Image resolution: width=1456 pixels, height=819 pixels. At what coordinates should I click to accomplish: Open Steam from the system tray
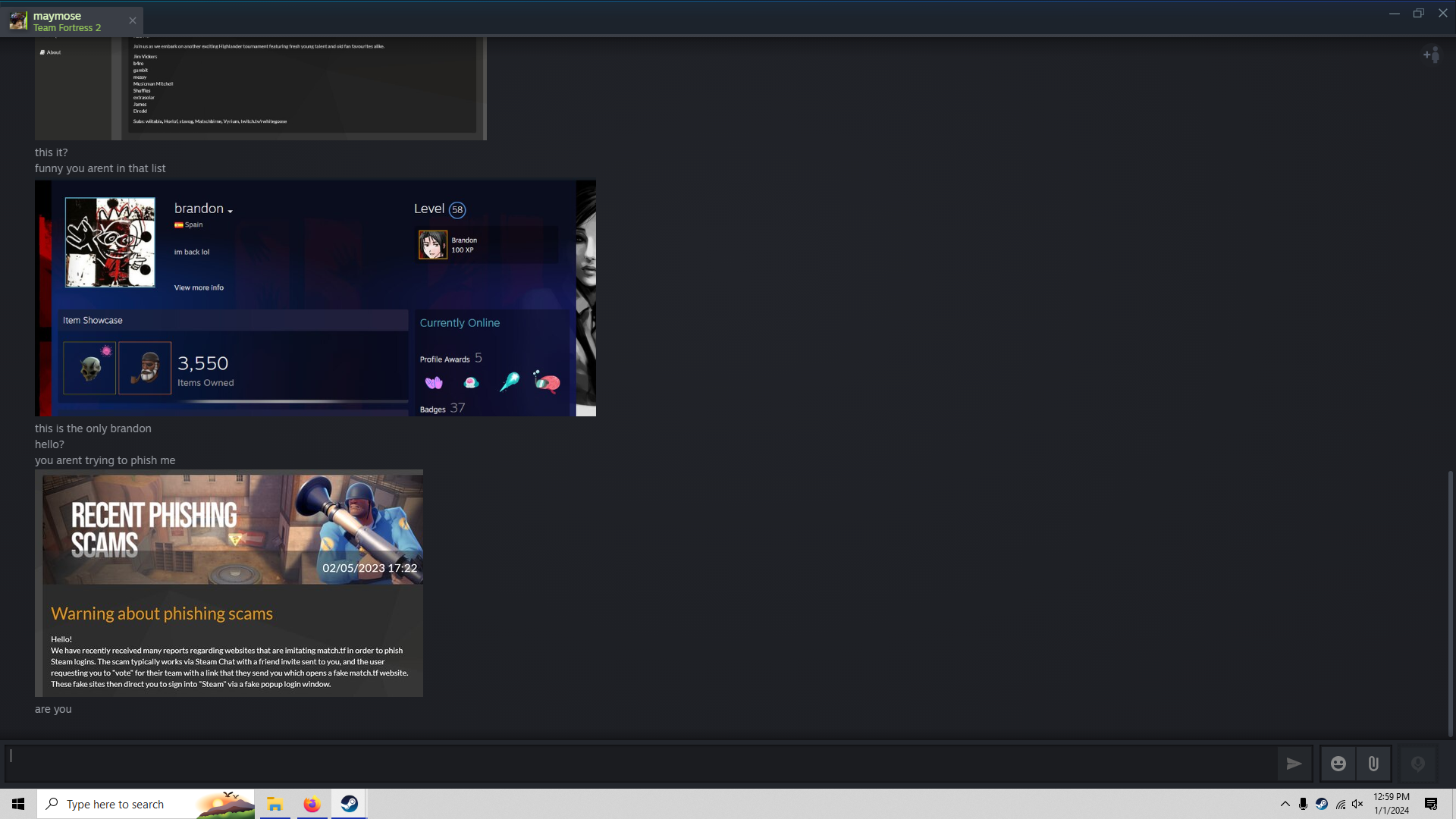[x=1322, y=804]
